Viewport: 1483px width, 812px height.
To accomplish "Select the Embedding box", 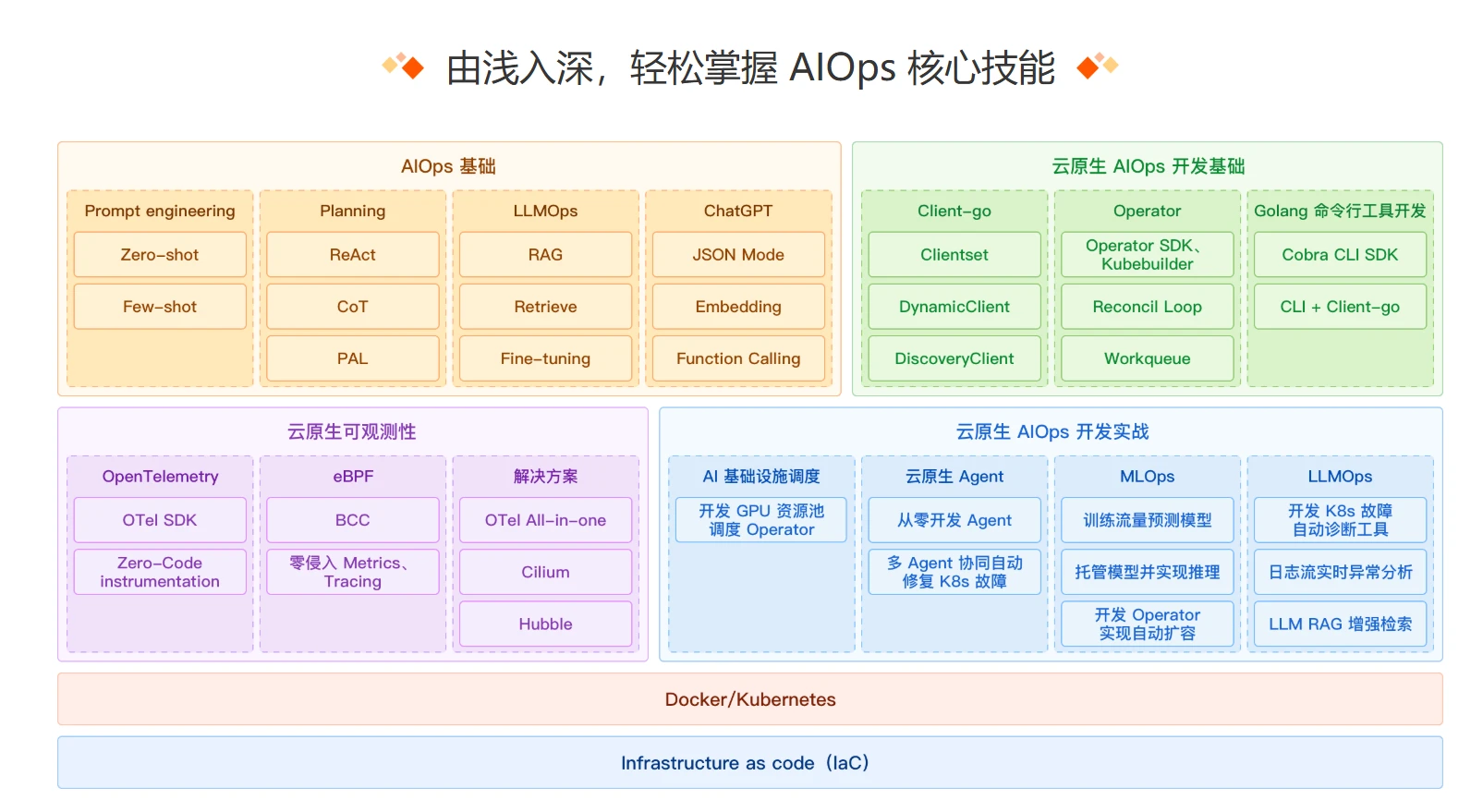I will point(738,307).
